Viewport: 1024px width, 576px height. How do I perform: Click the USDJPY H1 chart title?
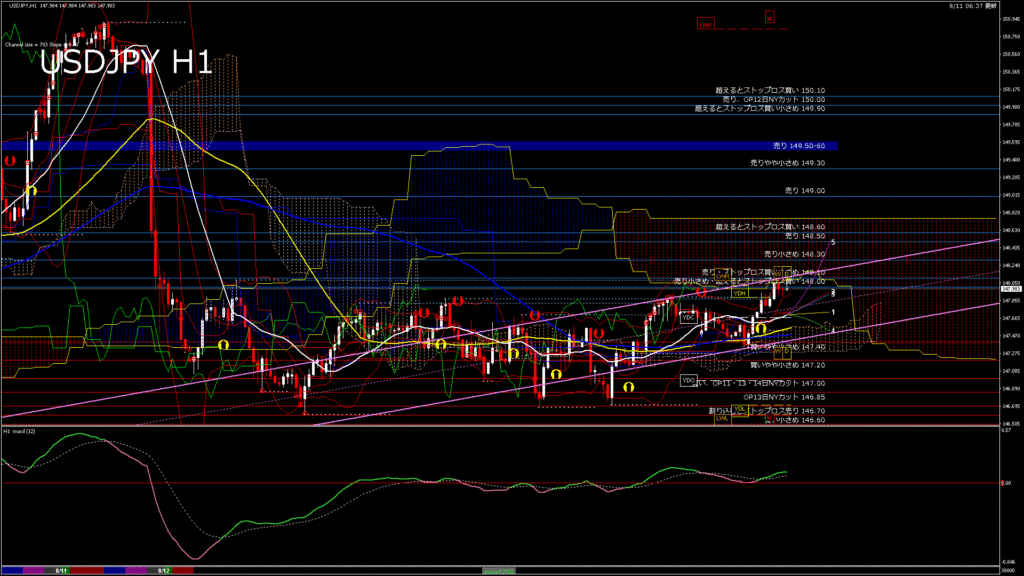coord(126,62)
